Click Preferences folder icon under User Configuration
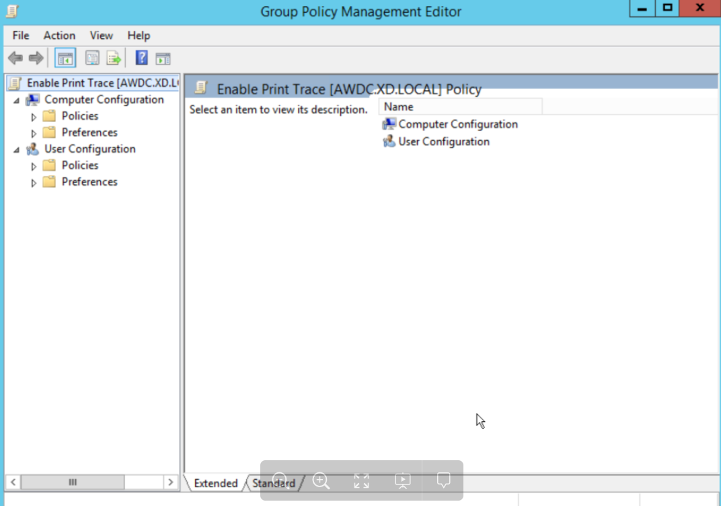722x506 pixels. click(x=49, y=181)
